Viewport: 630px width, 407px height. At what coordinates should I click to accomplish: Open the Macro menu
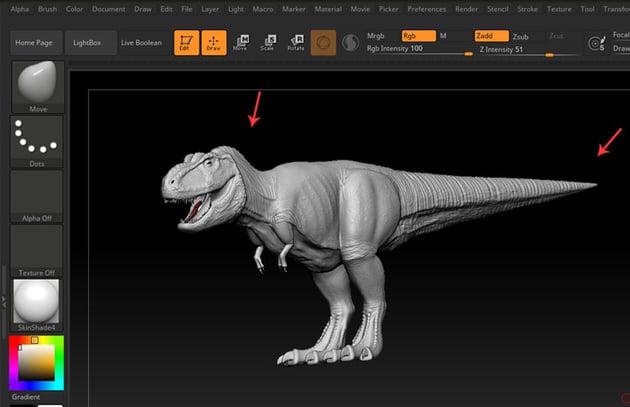pos(263,9)
